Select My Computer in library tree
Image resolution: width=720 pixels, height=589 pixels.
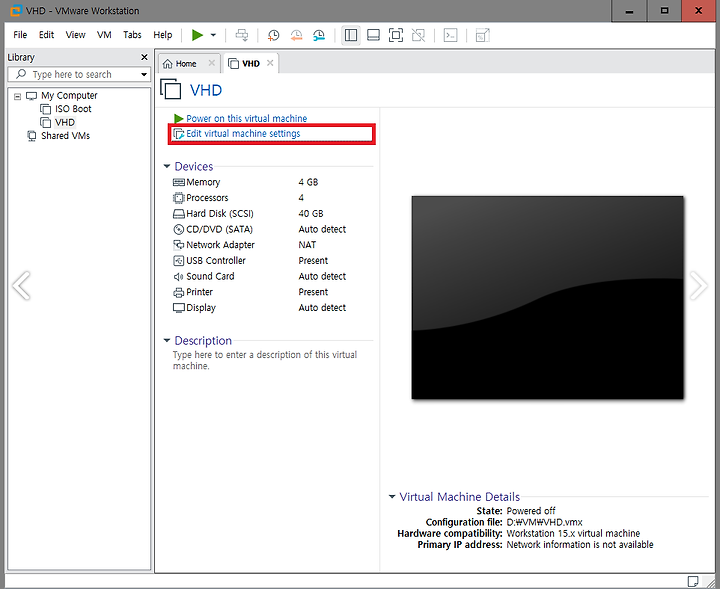[69, 95]
